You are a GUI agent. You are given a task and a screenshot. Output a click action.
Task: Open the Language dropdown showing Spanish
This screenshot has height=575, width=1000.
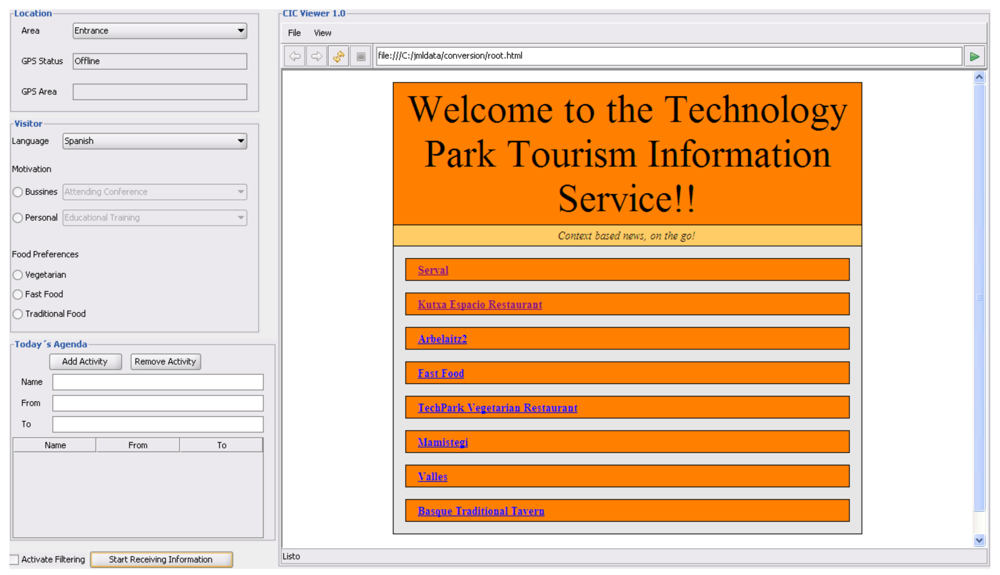click(x=154, y=141)
